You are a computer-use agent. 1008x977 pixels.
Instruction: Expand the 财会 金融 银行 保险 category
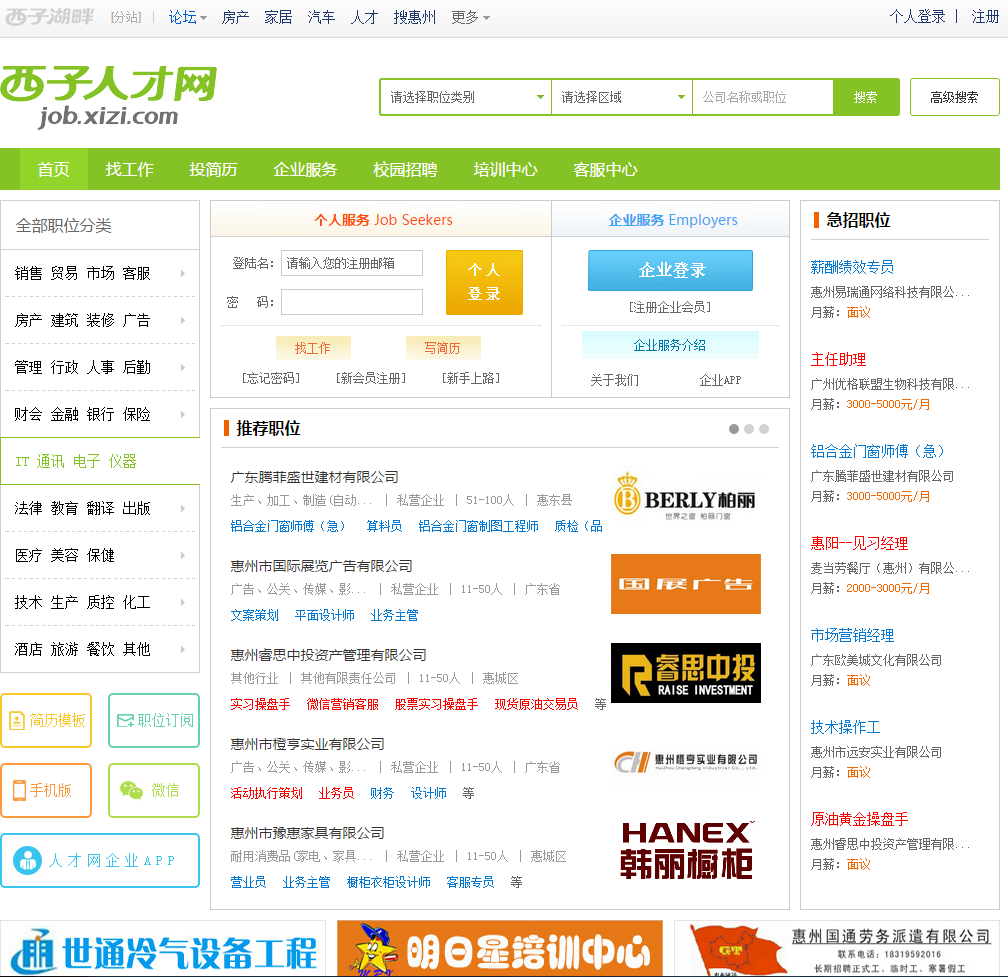tap(100, 414)
